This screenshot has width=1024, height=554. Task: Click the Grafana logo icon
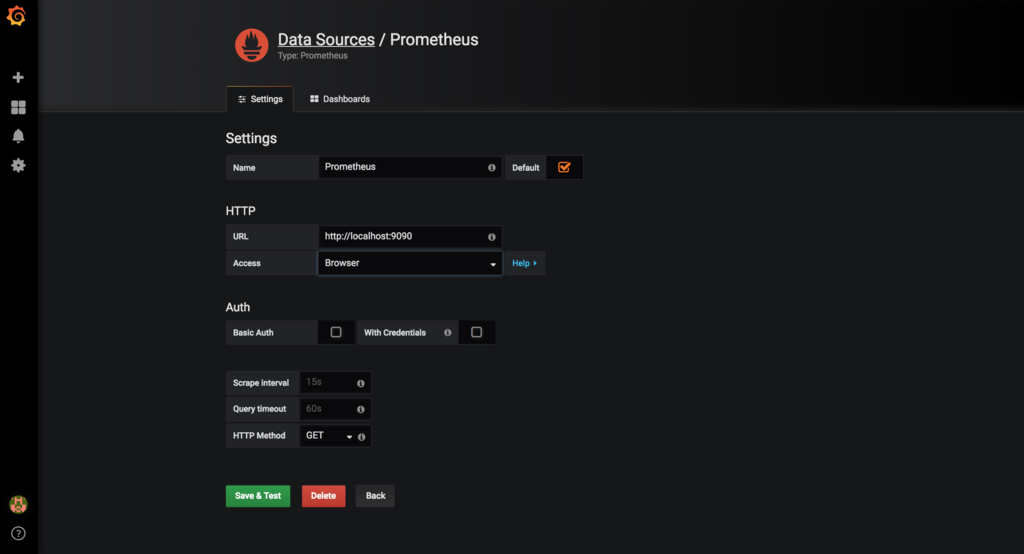pos(16,16)
